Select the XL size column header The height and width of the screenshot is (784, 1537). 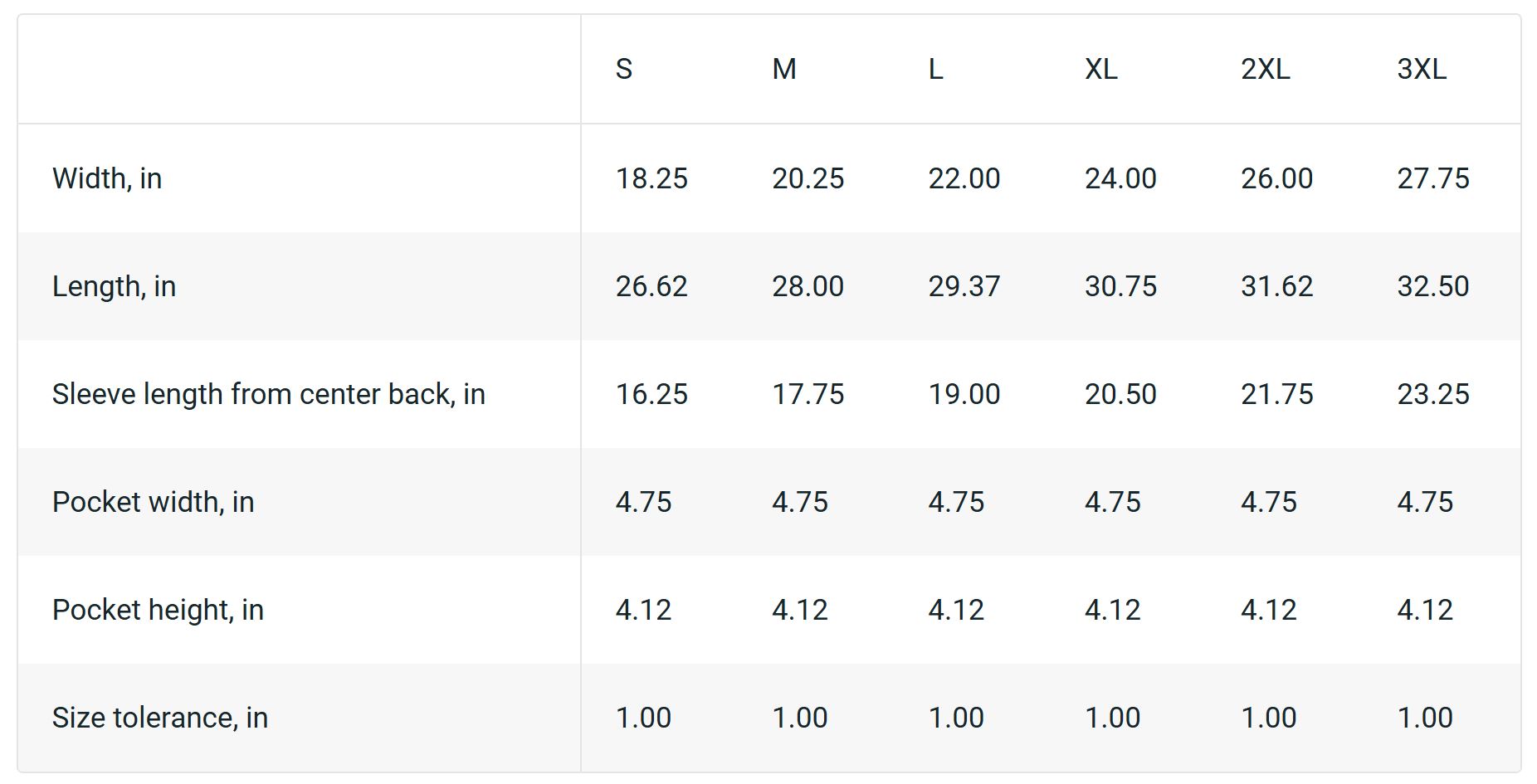(x=1101, y=69)
